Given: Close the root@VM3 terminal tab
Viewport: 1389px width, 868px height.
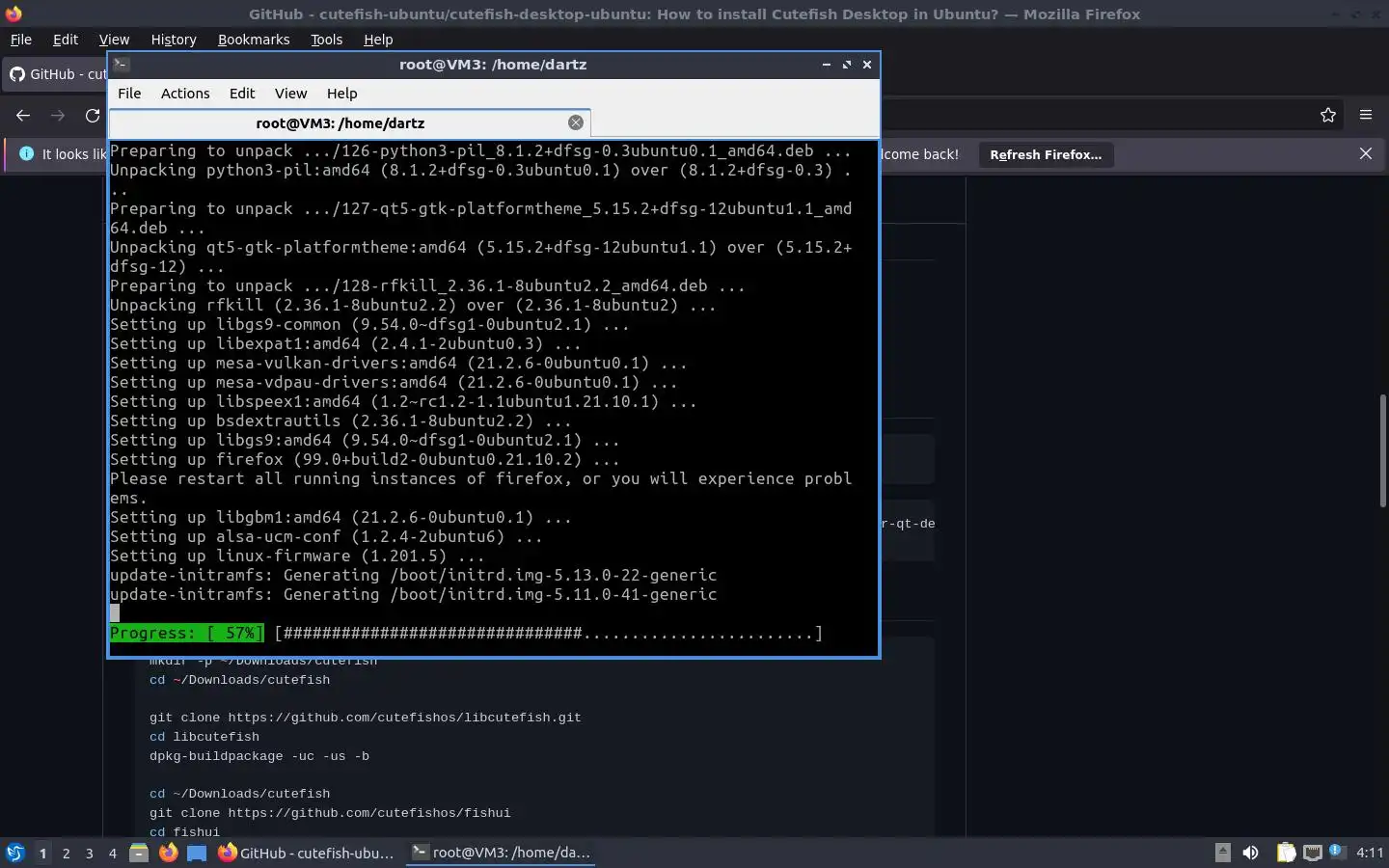Looking at the screenshot, I should 576,122.
